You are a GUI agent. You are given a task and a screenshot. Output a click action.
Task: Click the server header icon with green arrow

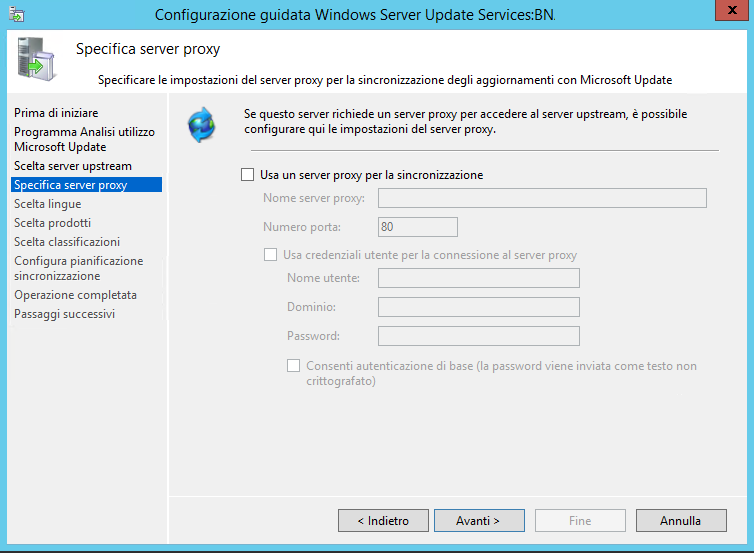[x=36, y=59]
